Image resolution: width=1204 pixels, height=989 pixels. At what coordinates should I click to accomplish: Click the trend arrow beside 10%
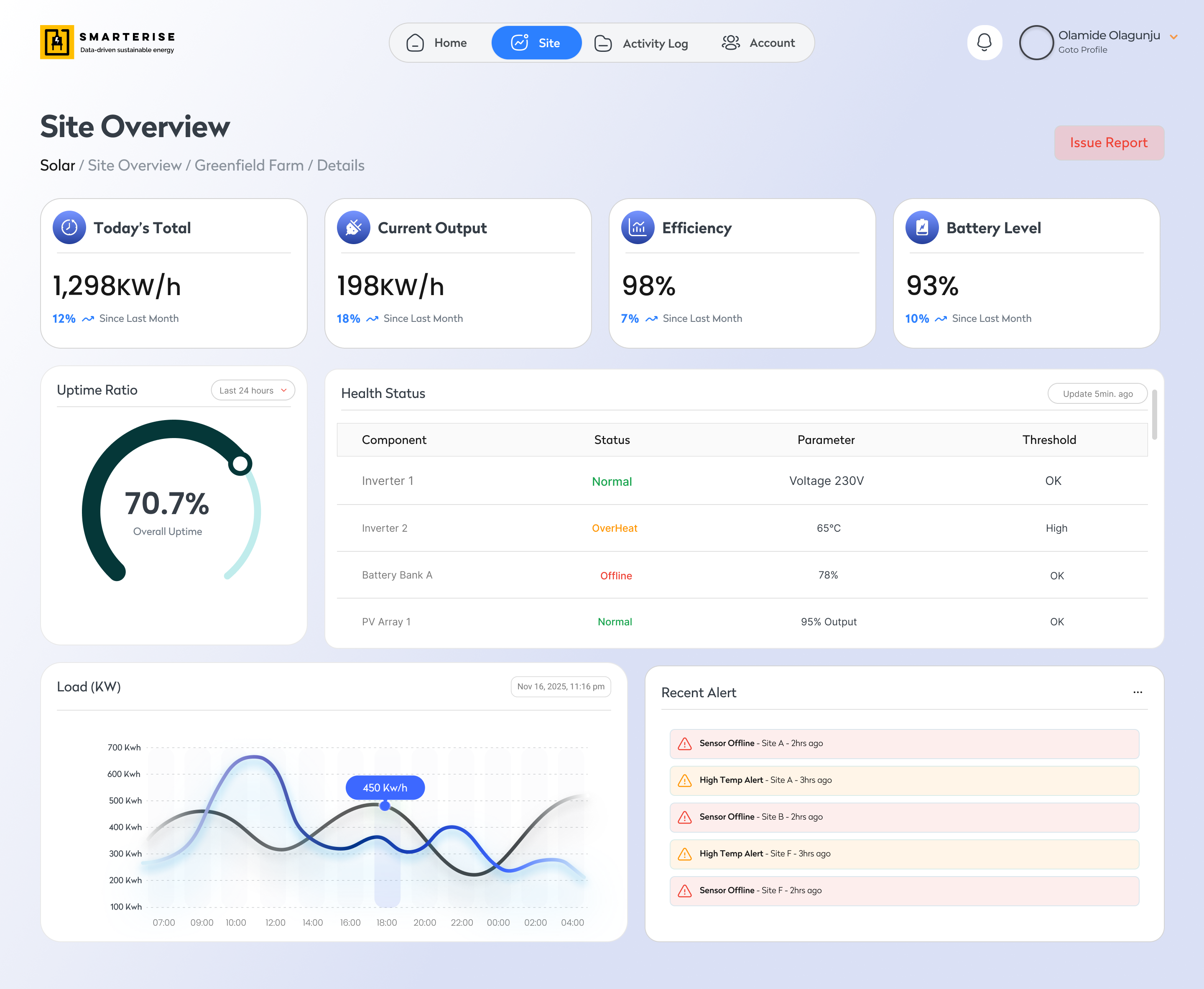pos(941,319)
